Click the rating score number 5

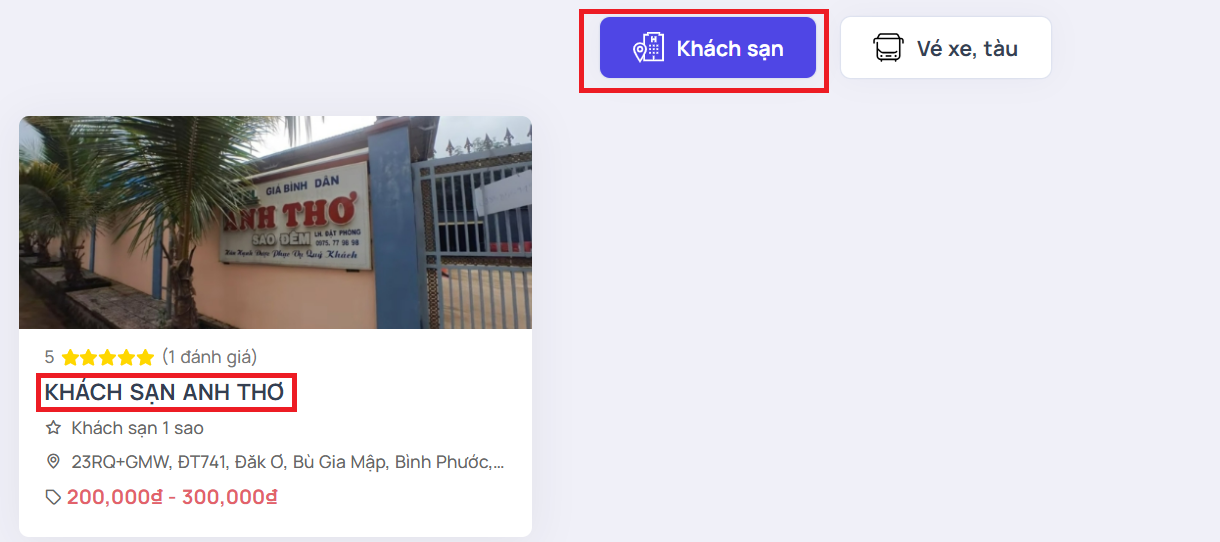click(x=50, y=356)
